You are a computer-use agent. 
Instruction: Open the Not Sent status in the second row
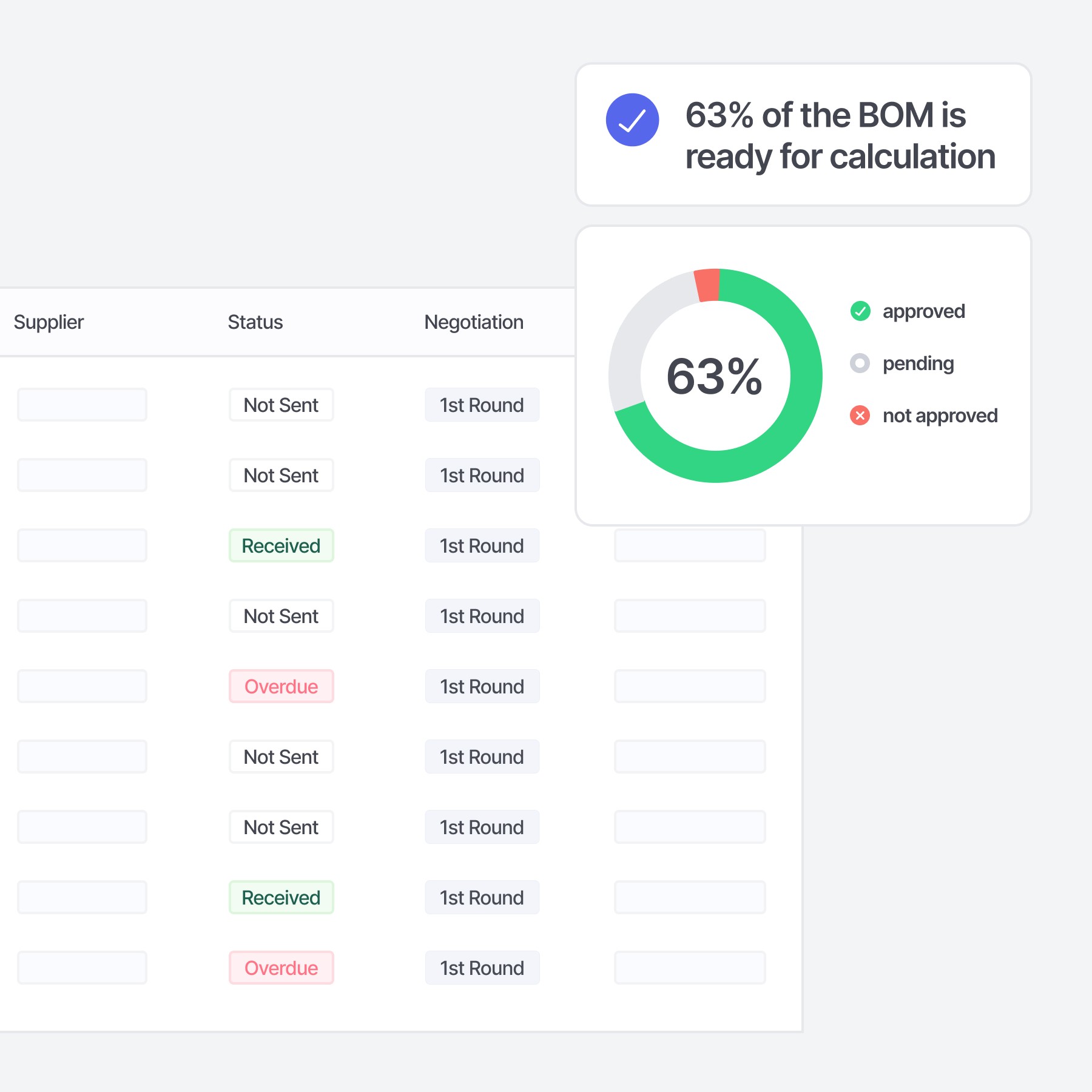pos(281,475)
